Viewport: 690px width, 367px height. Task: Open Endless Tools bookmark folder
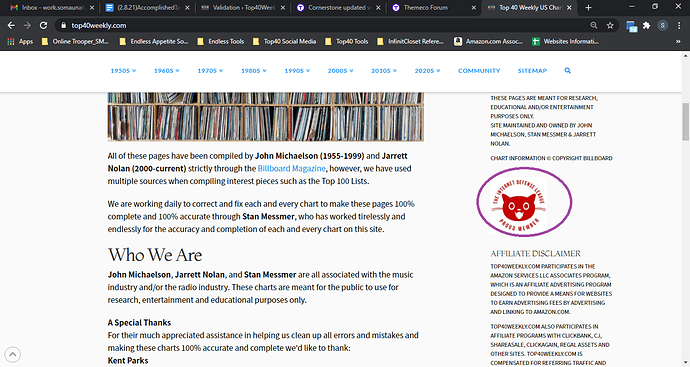(220, 41)
